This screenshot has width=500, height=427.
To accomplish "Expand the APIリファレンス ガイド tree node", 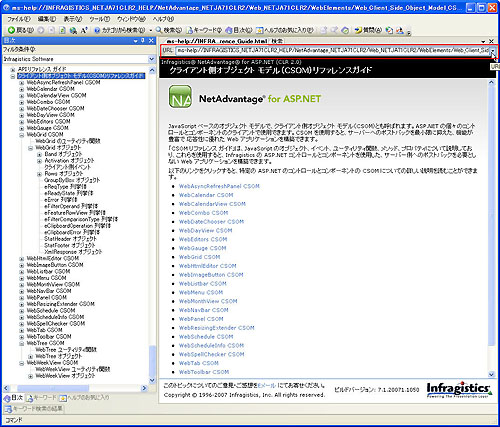I will [13, 69].
